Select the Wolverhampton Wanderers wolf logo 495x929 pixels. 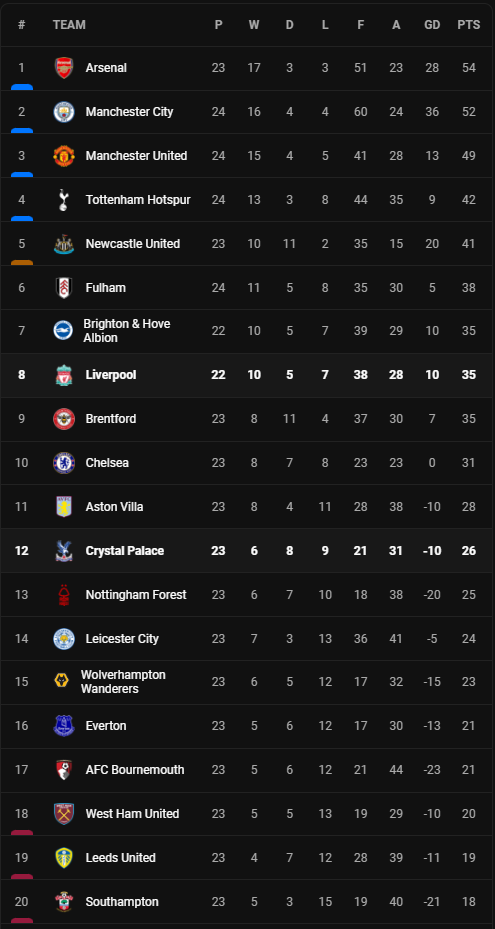pos(61,682)
